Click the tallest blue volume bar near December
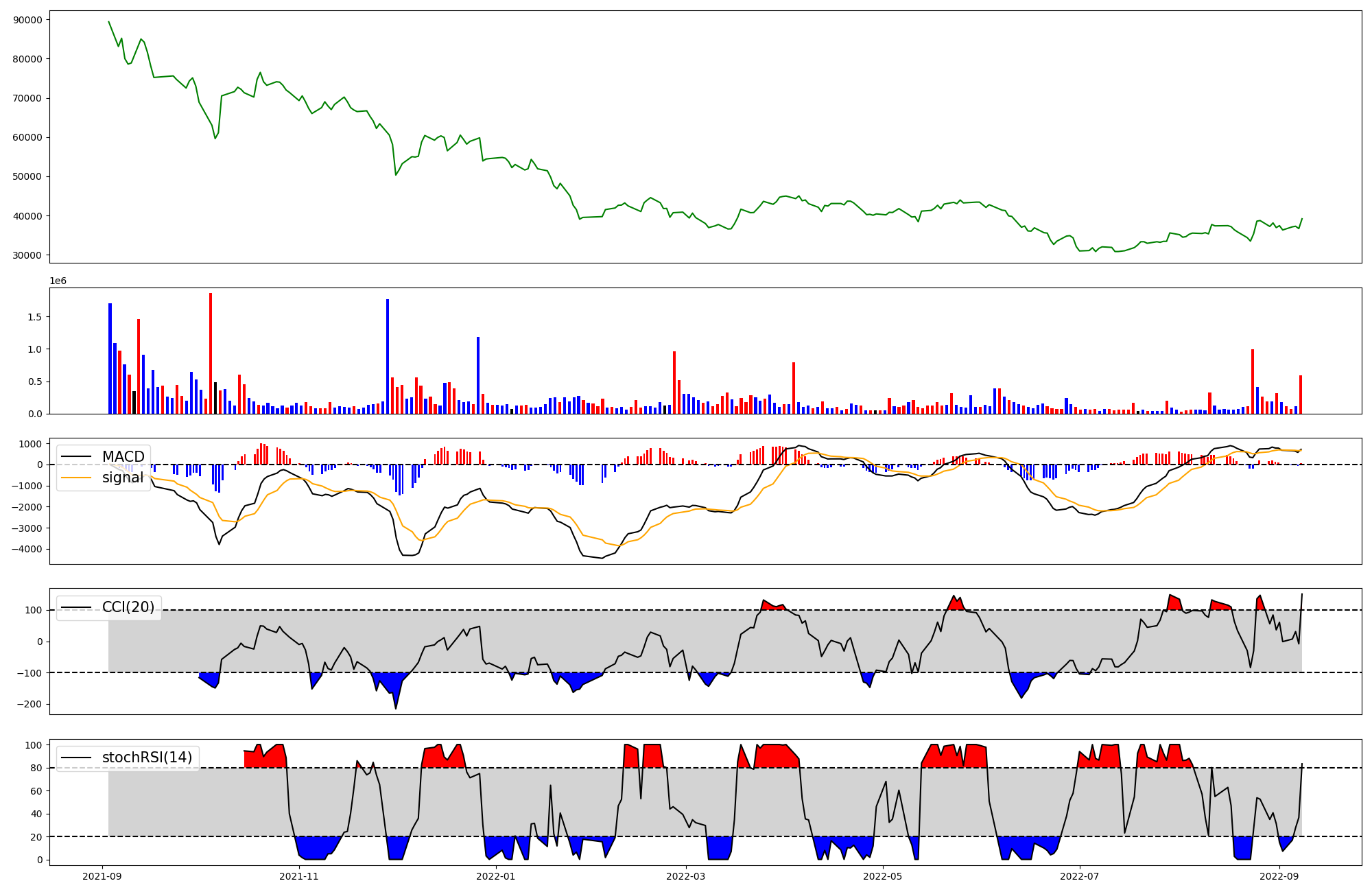Viewport: 1372px width, 892px height. tap(388, 357)
